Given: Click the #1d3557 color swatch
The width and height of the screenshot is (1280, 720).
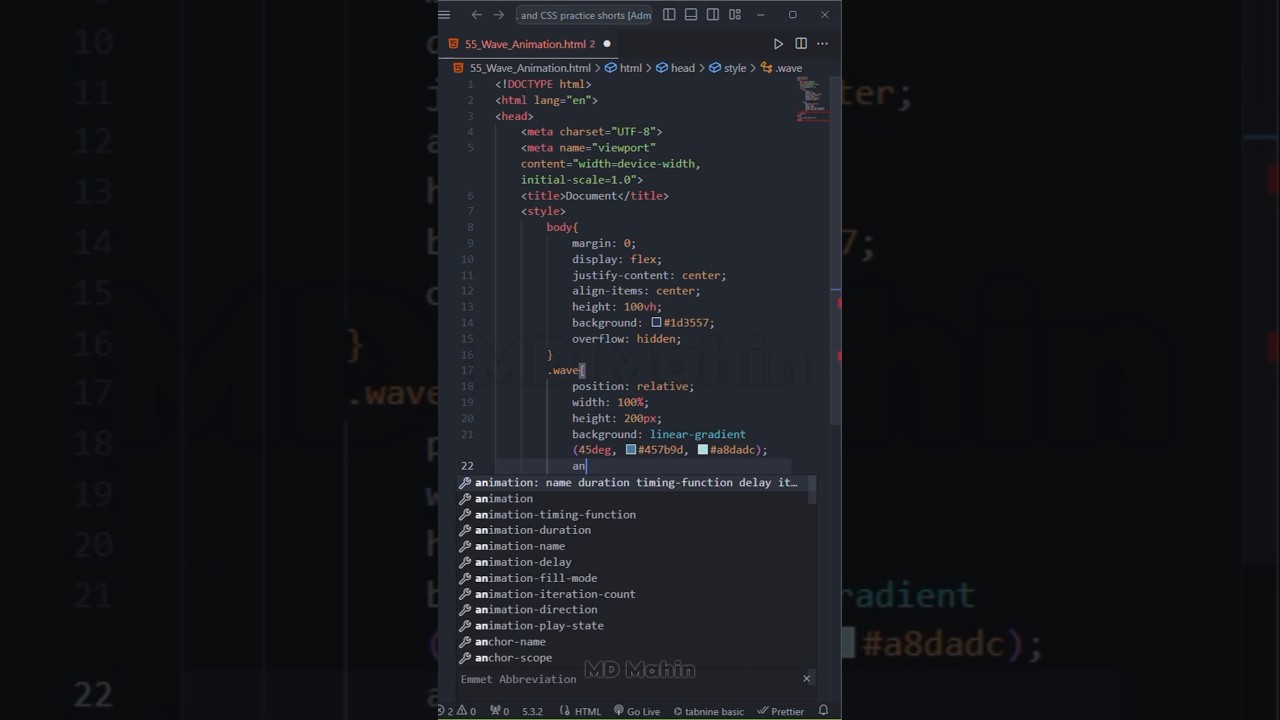Looking at the screenshot, I should (x=656, y=323).
